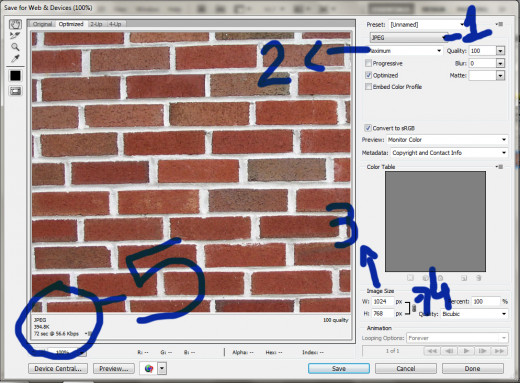Click the black eyedropper color swatch
Image resolution: width=520 pixels, height=383 pixels.
click(x=15, y=76)
